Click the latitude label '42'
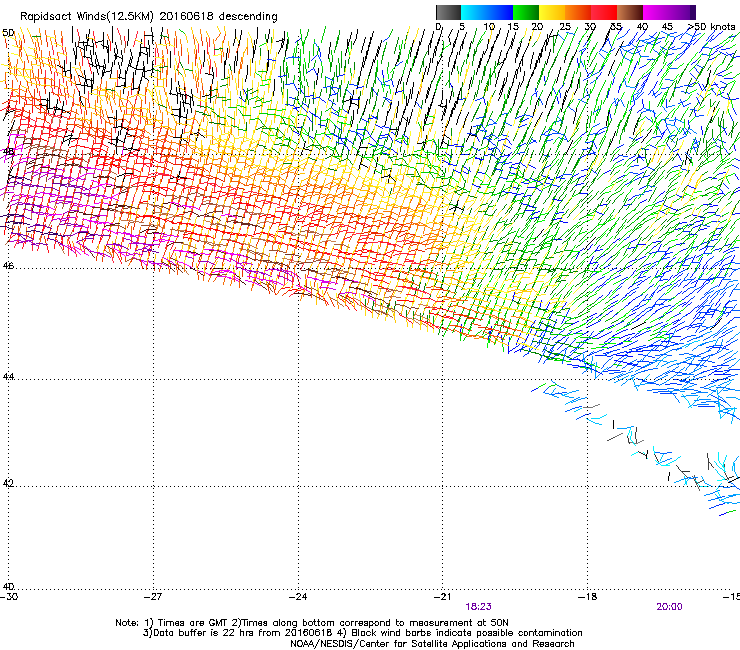The height and width of the screenshot is (650, 740). point(8,484)
